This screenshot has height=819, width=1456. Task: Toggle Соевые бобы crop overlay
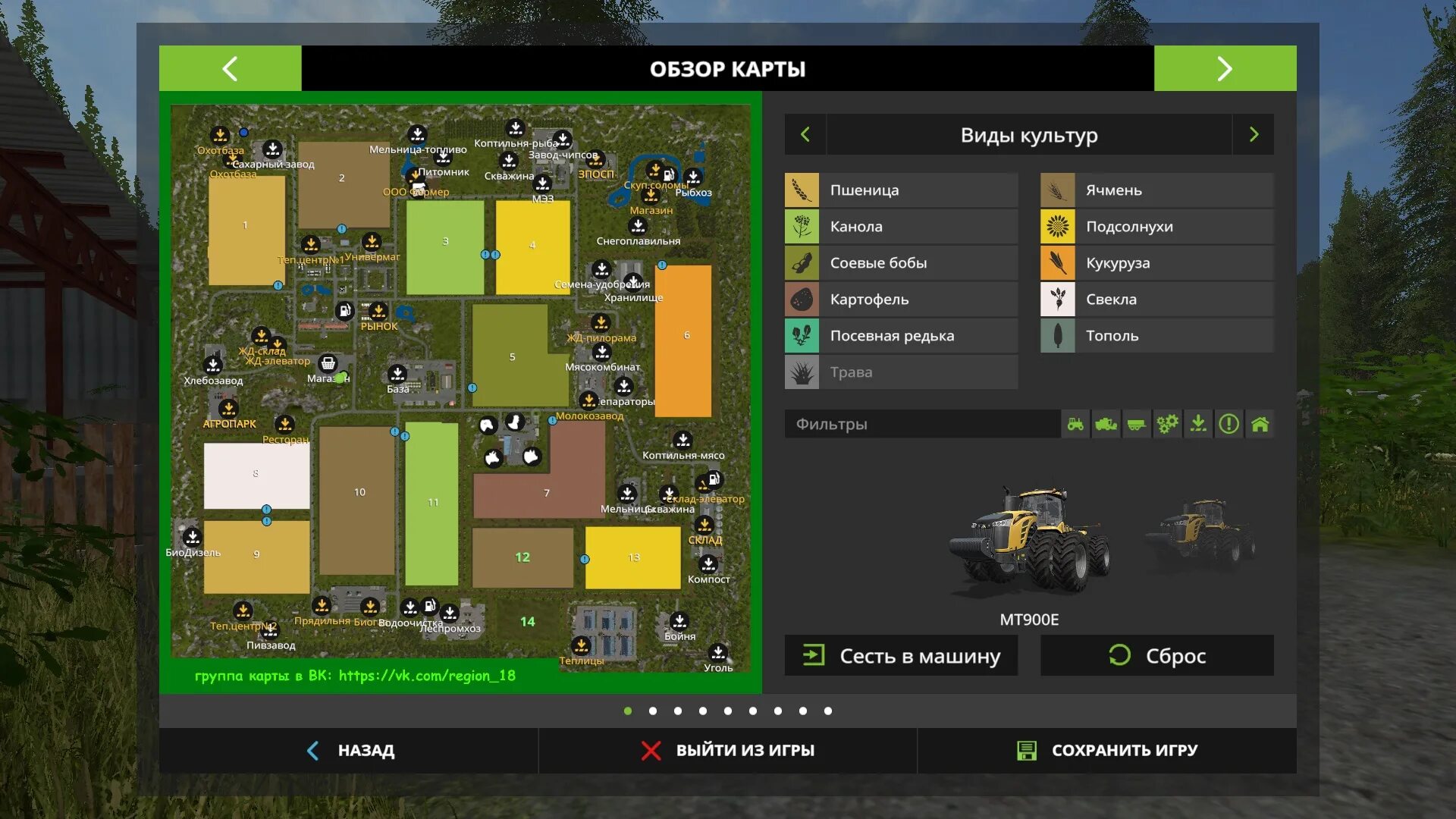pyautogui.click(x=901, y=263)
